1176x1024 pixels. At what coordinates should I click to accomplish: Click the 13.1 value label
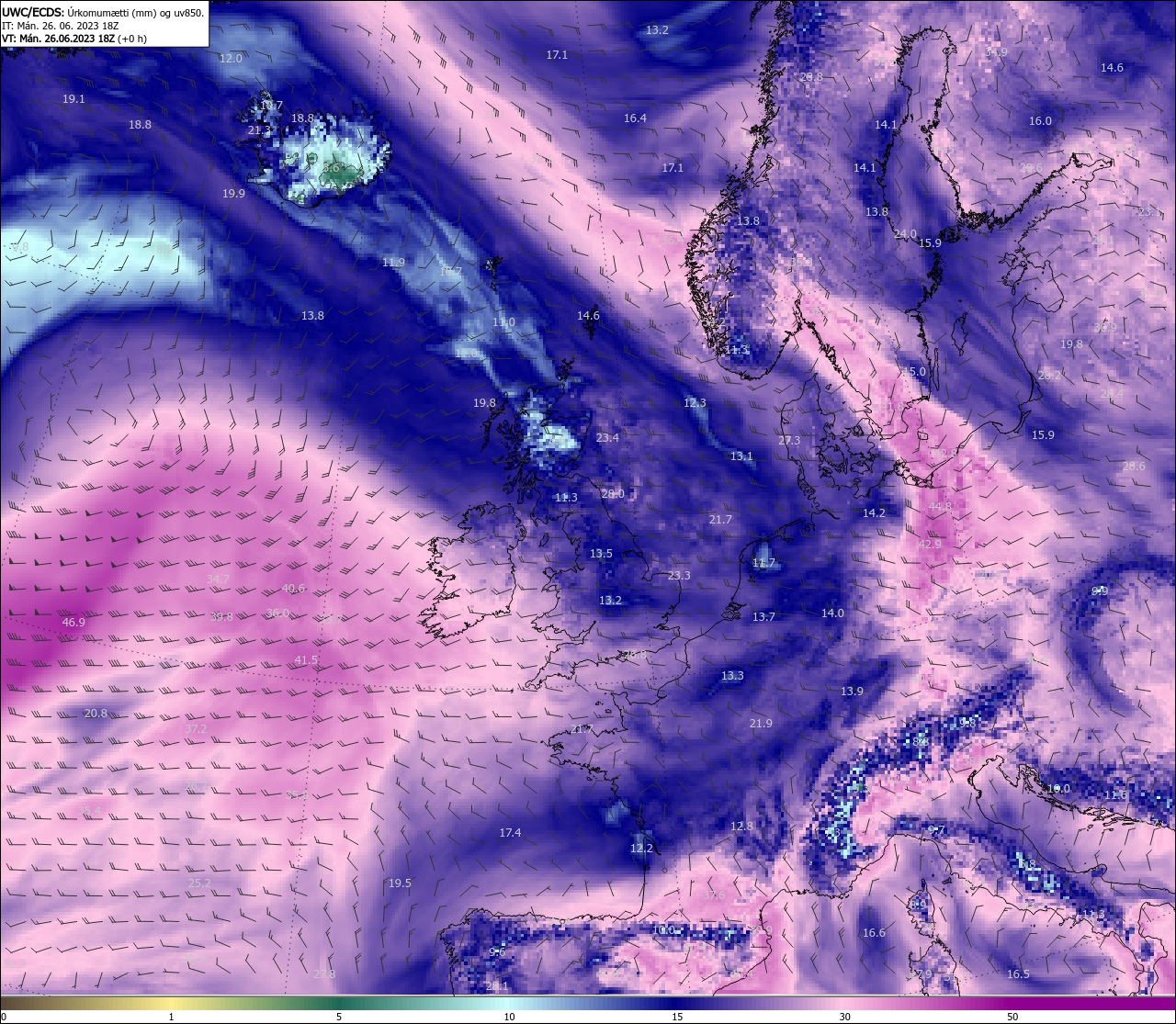coord(741,456)
